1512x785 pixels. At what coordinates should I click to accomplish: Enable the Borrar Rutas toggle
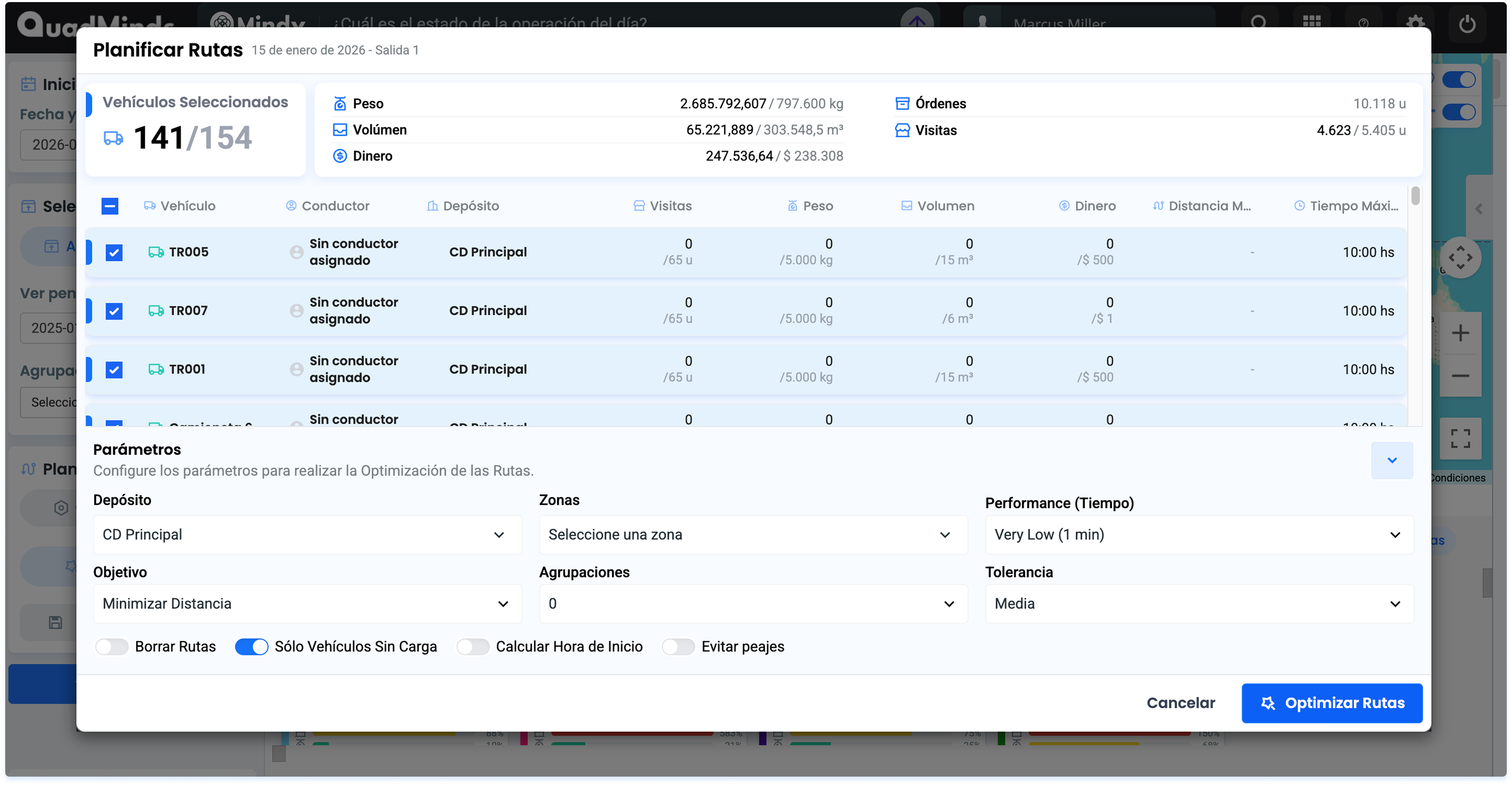click(x=112, y=647)
